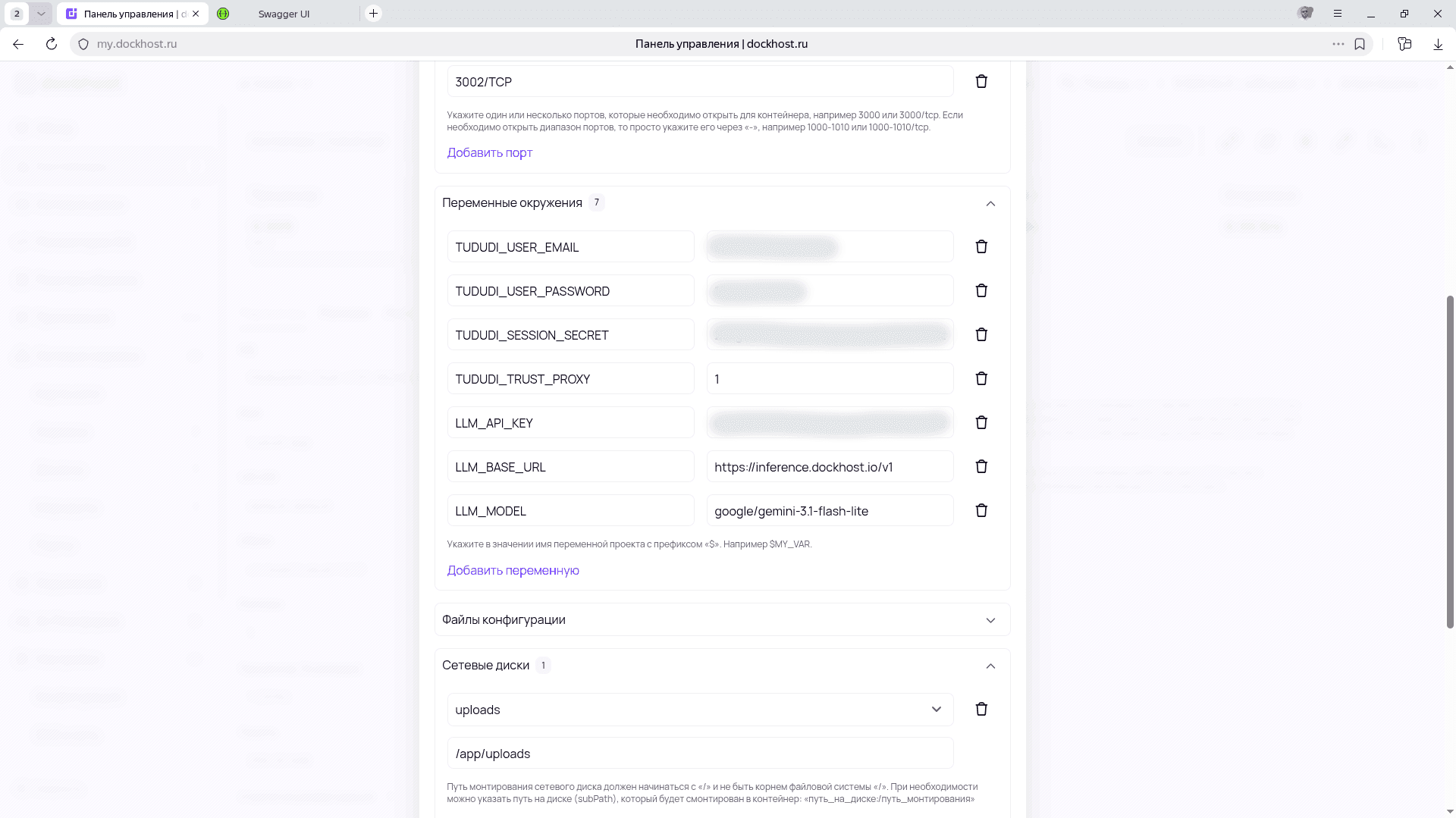Collapse the Переменные окружения section
Image resolution: width=1456 pixels, height=818 pixels.
[990, 203]
